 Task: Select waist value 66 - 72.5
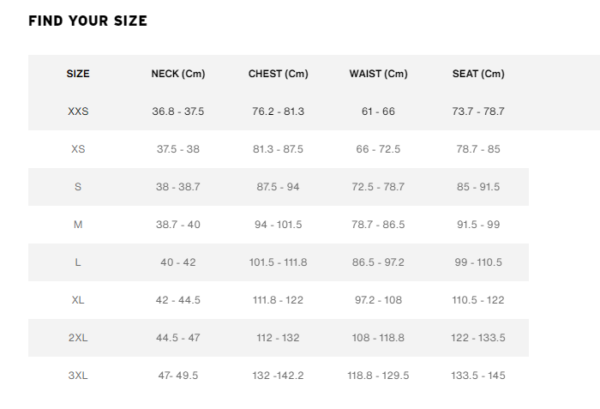[x=378, y=149]
